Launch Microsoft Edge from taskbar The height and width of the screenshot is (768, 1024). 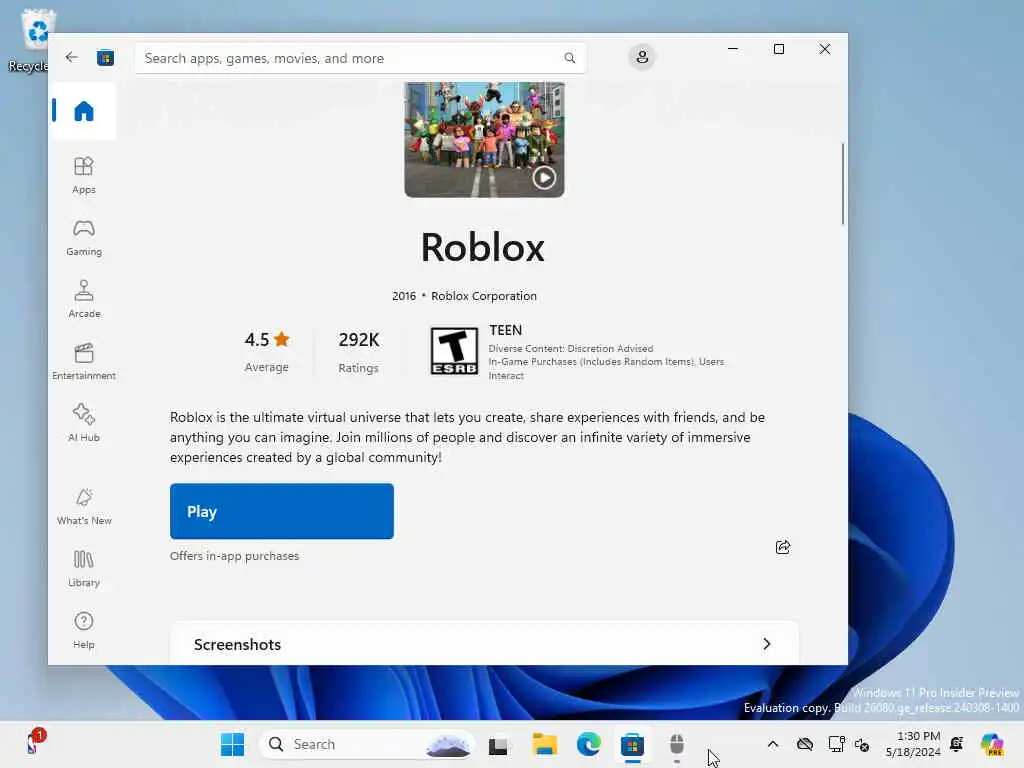click(588, 744)
